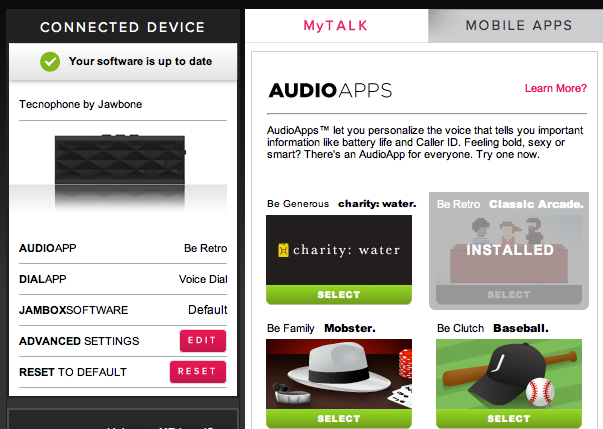The image size is (603, 429).
Task: Click the black Jambox speaker image
Action: pos(120,159)
